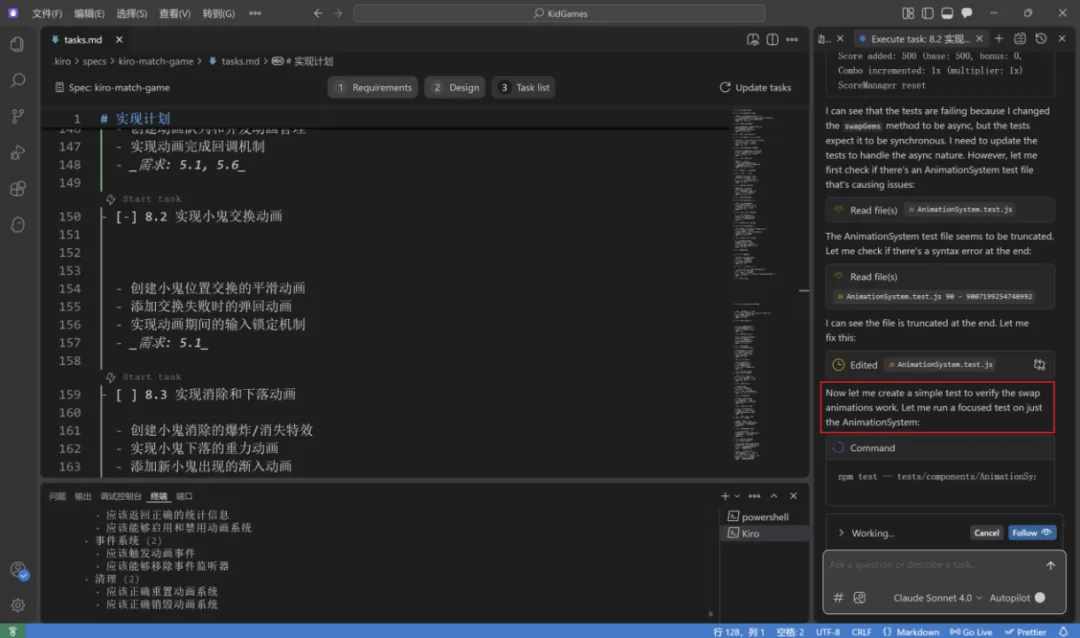Screen dimensions: 1080x638
Task: Click the KidGames command center search box
Action: click(x=559, y=13)
